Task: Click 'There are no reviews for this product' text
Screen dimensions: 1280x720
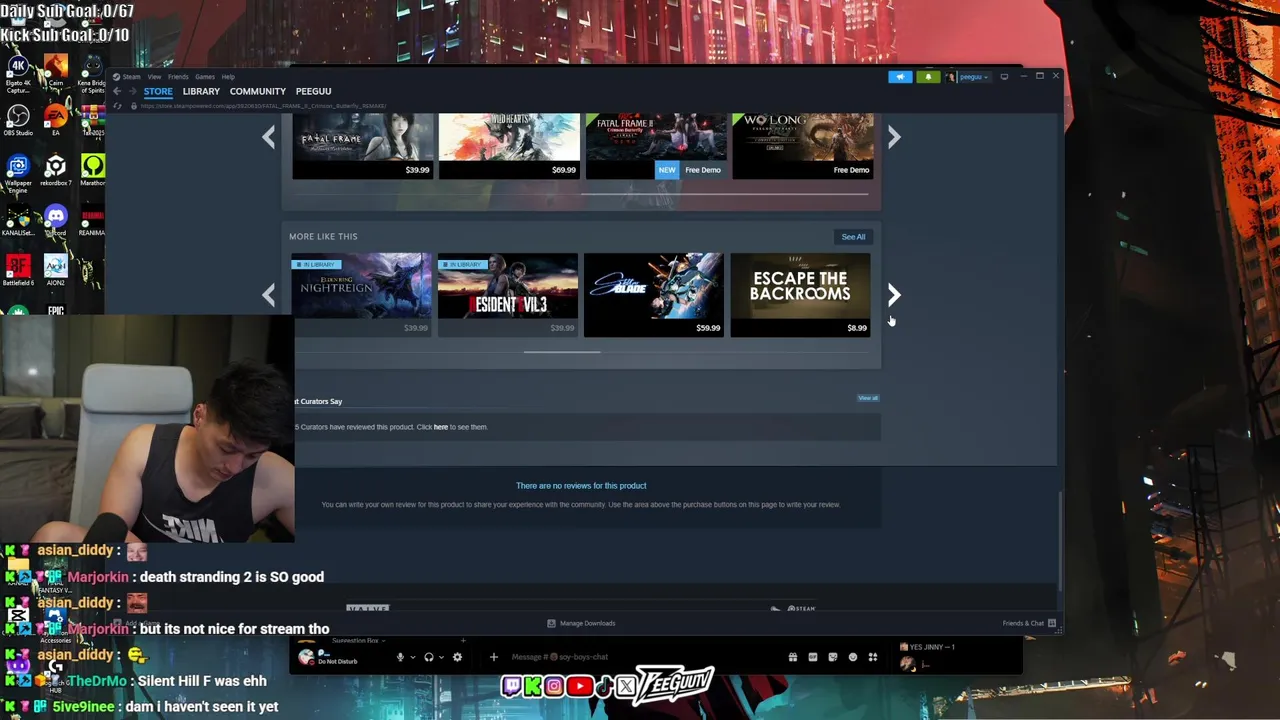Action: pos(581,486)
